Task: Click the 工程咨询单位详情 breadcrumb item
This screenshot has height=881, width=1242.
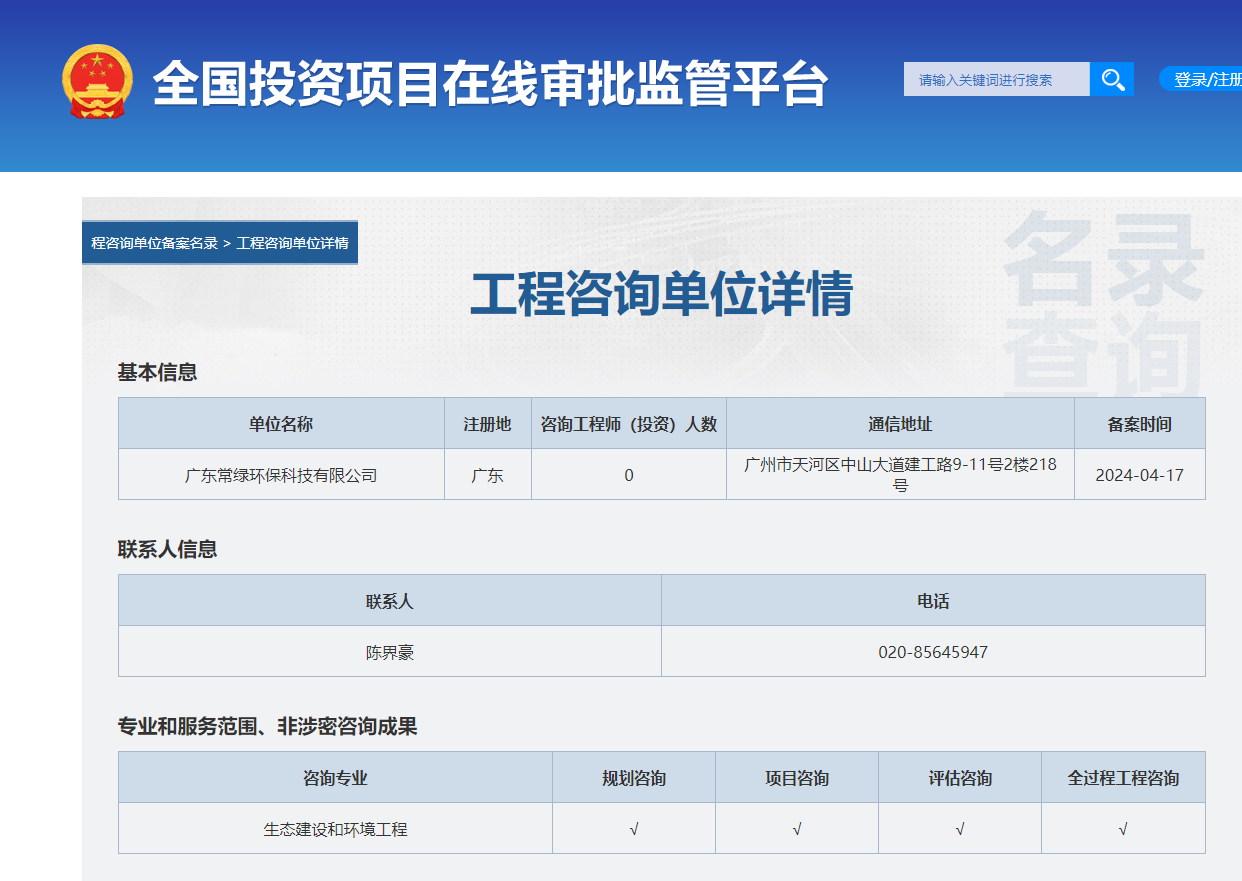Action: coord(292,243)
